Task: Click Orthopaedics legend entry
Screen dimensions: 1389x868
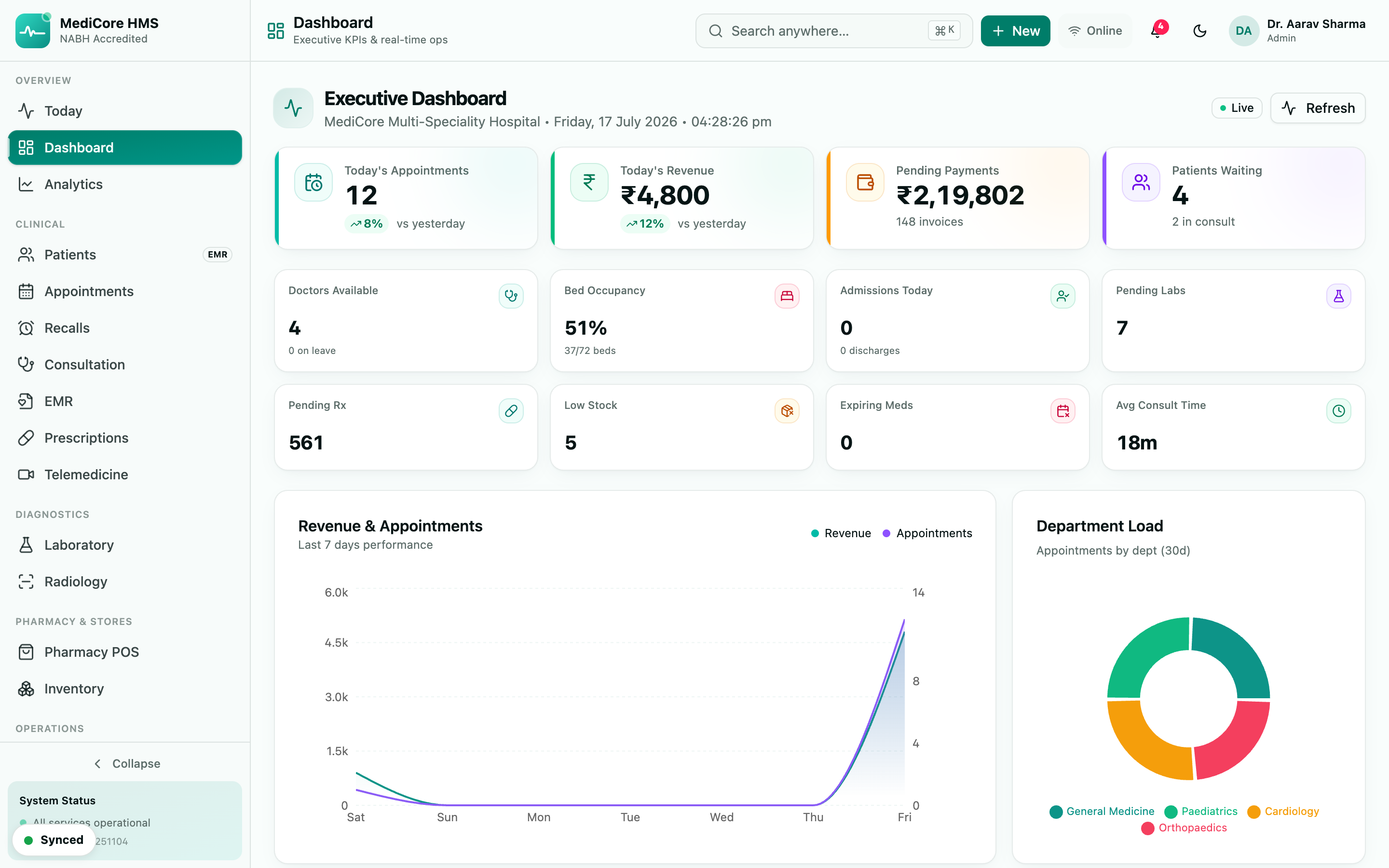Action: (1184, 828)
